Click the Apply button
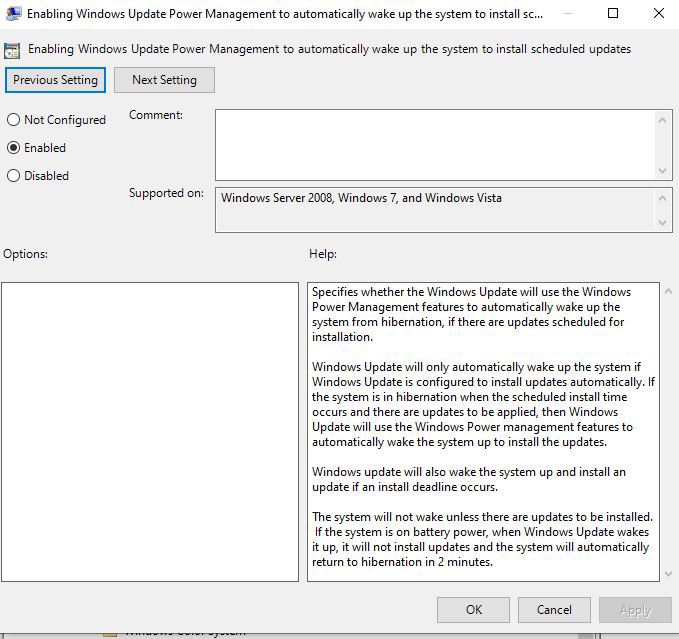 click(635, 610)
